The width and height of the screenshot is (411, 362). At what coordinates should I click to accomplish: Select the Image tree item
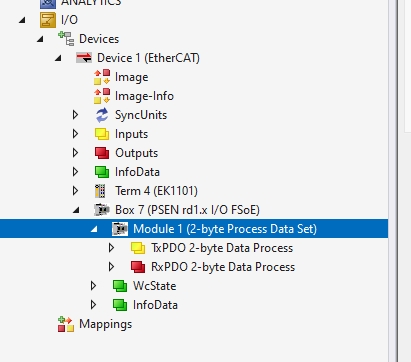[132, 77]
